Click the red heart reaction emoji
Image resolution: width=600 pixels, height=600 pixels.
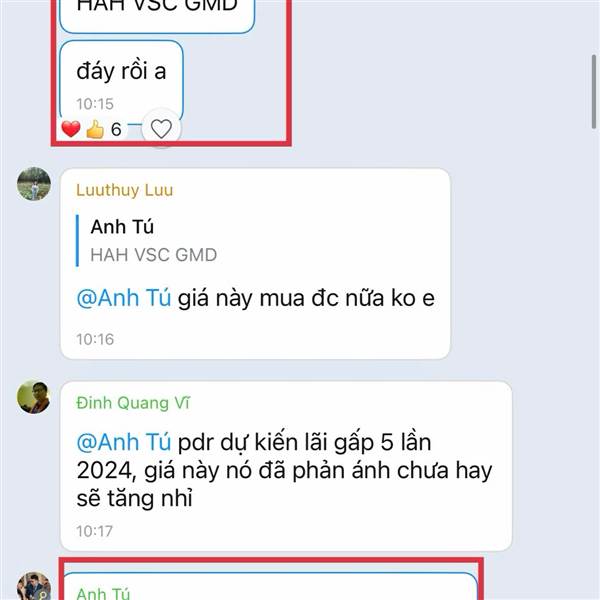click(71, 129)
